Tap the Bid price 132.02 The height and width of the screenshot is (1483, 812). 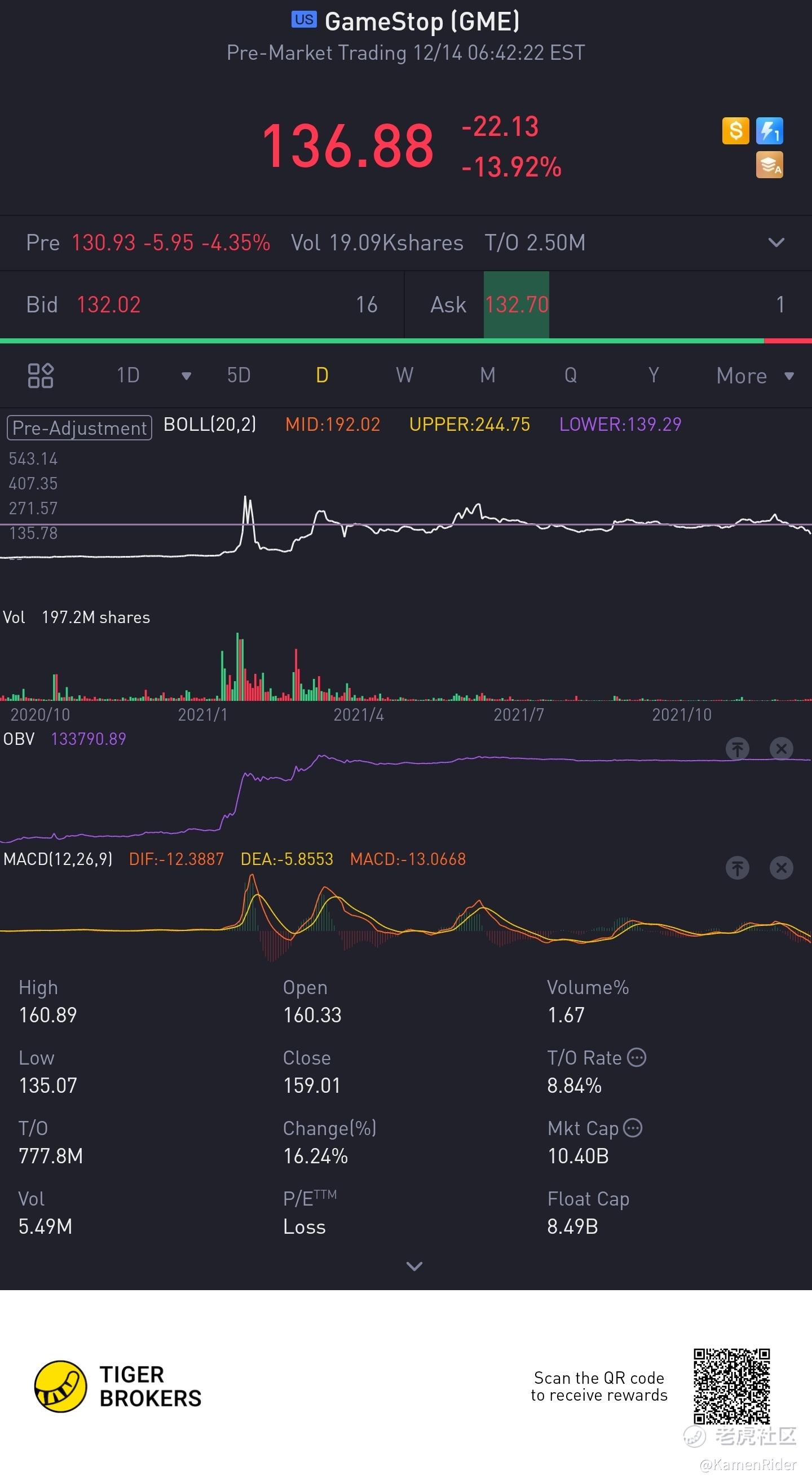click(108, 304)
